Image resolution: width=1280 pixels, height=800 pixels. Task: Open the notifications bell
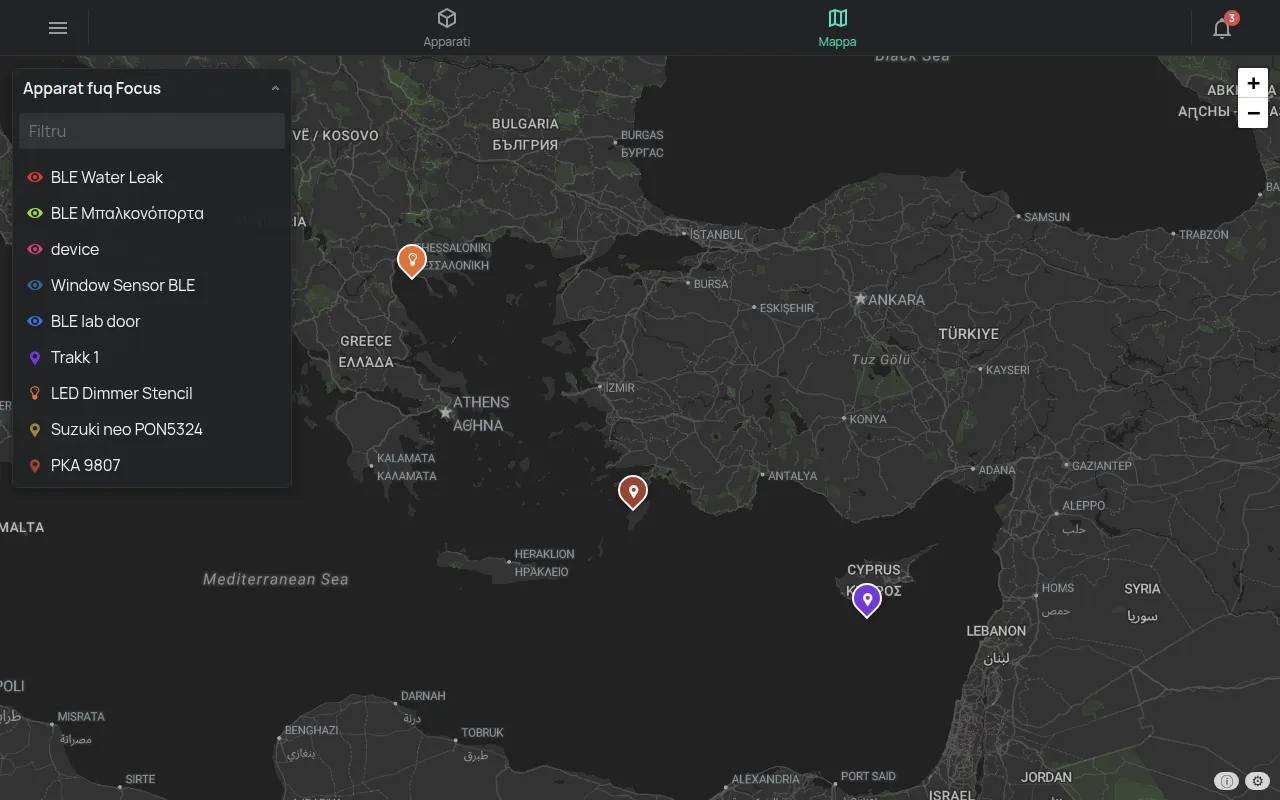[x=1222, y=28]
